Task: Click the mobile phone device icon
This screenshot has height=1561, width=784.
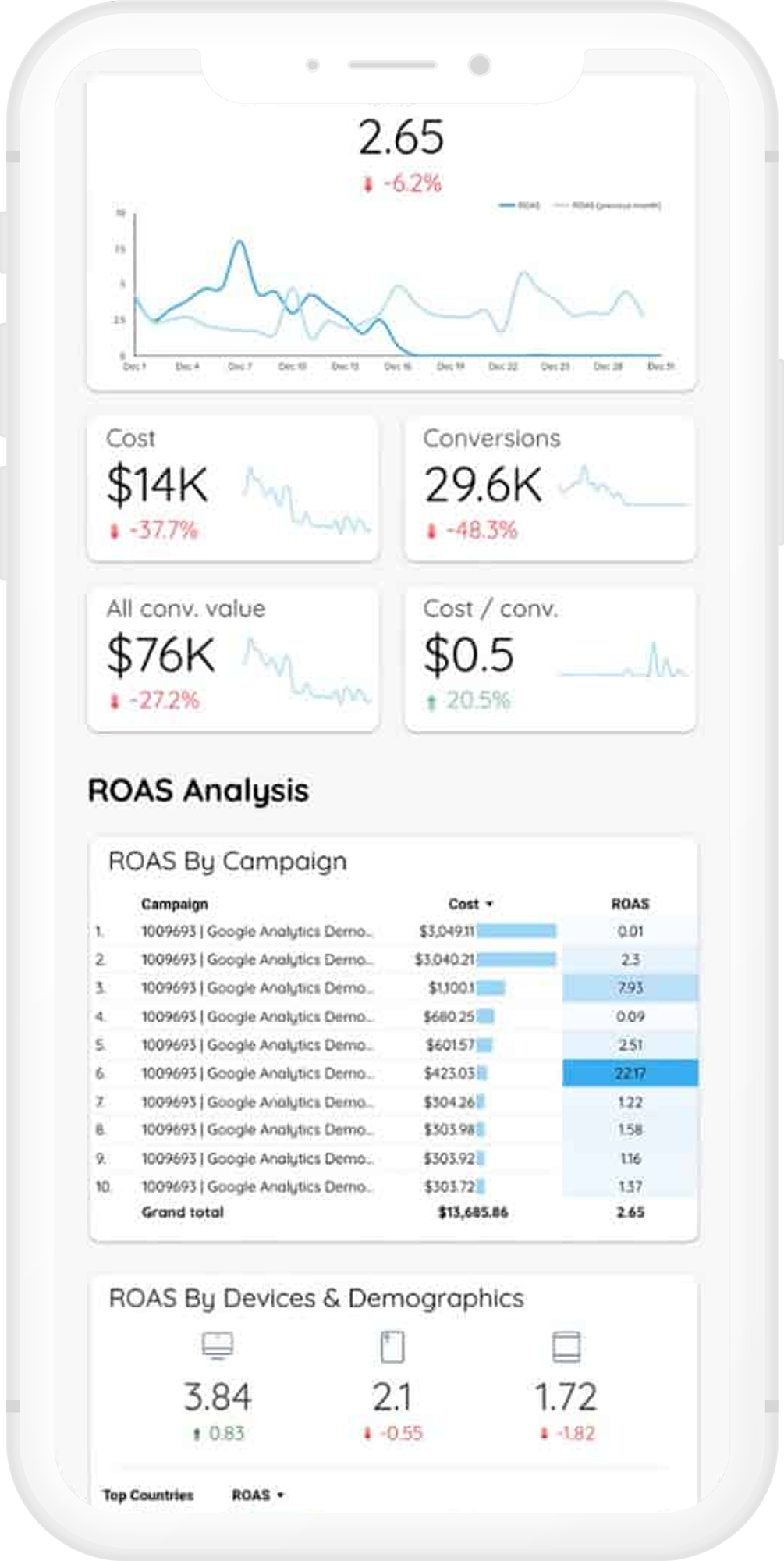Action: (x=392, y=1346)
